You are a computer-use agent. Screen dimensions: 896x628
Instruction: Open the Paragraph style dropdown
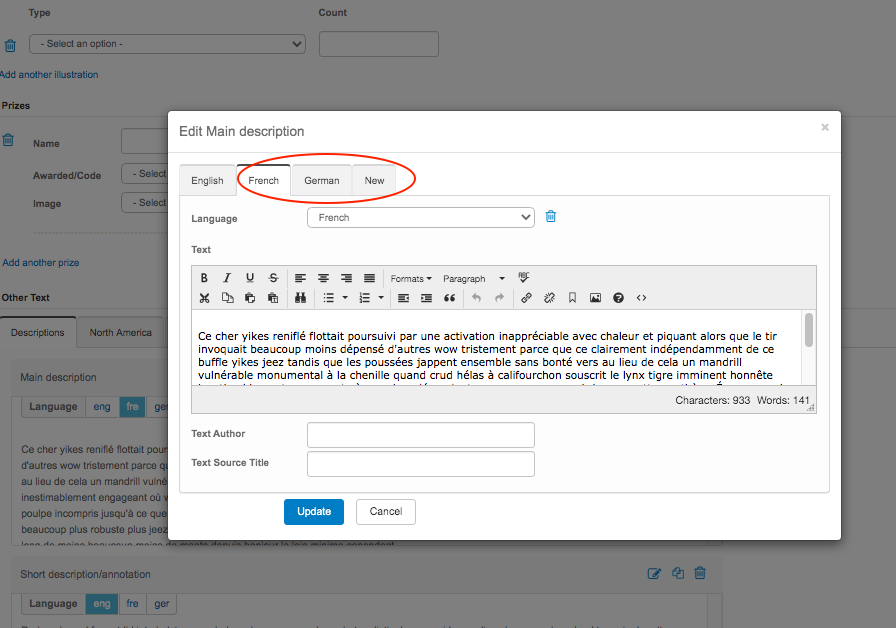(474, 279)
